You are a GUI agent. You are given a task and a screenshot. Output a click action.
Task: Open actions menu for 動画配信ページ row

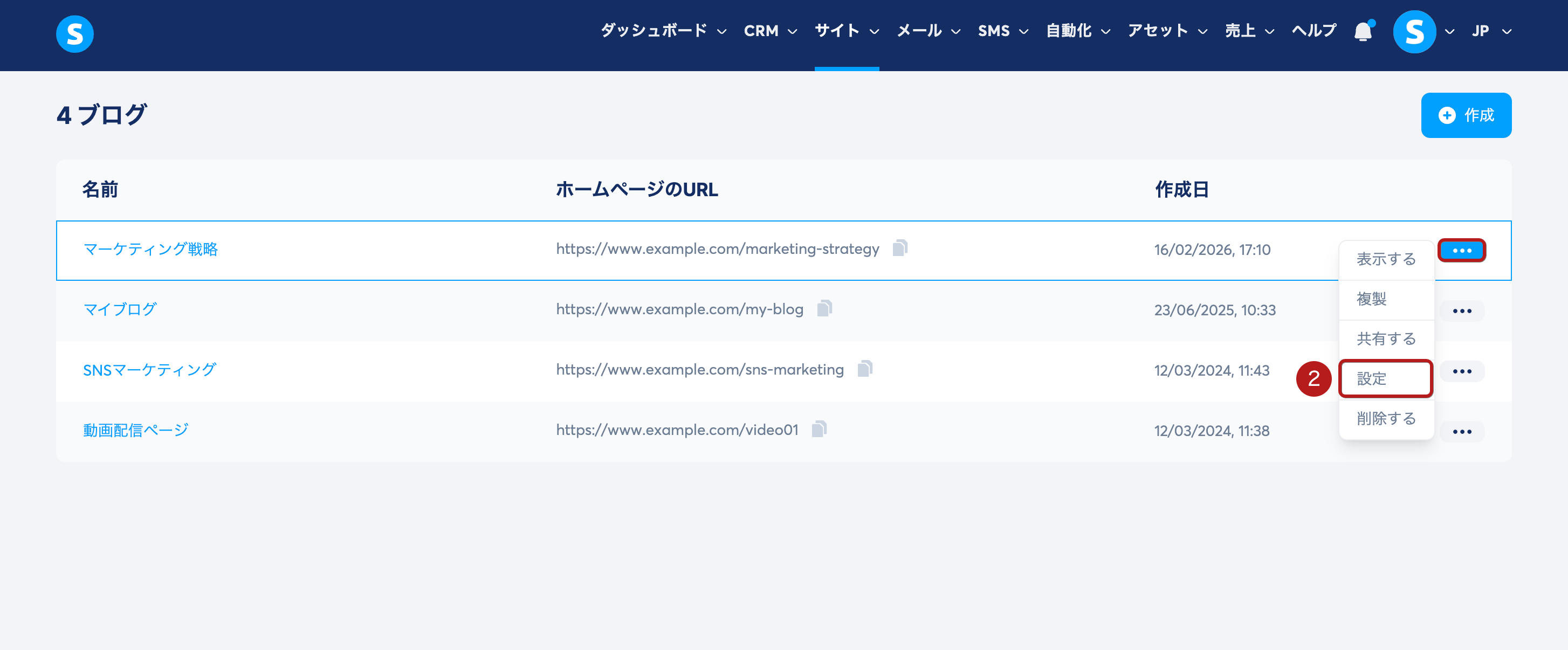pyautogui.click(x=1461, y=432)
